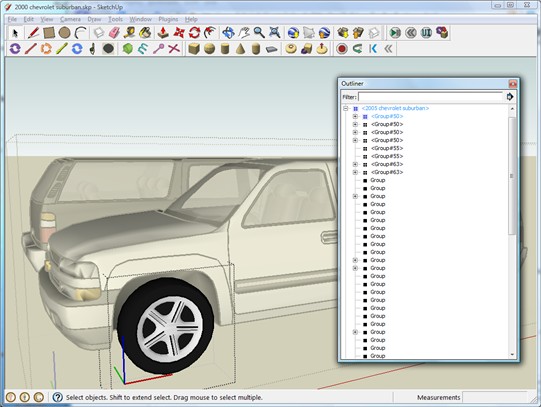Viewport: 541px width, 407px height.
Task: Open the Camera menu
Action: [x=70, y=19]
